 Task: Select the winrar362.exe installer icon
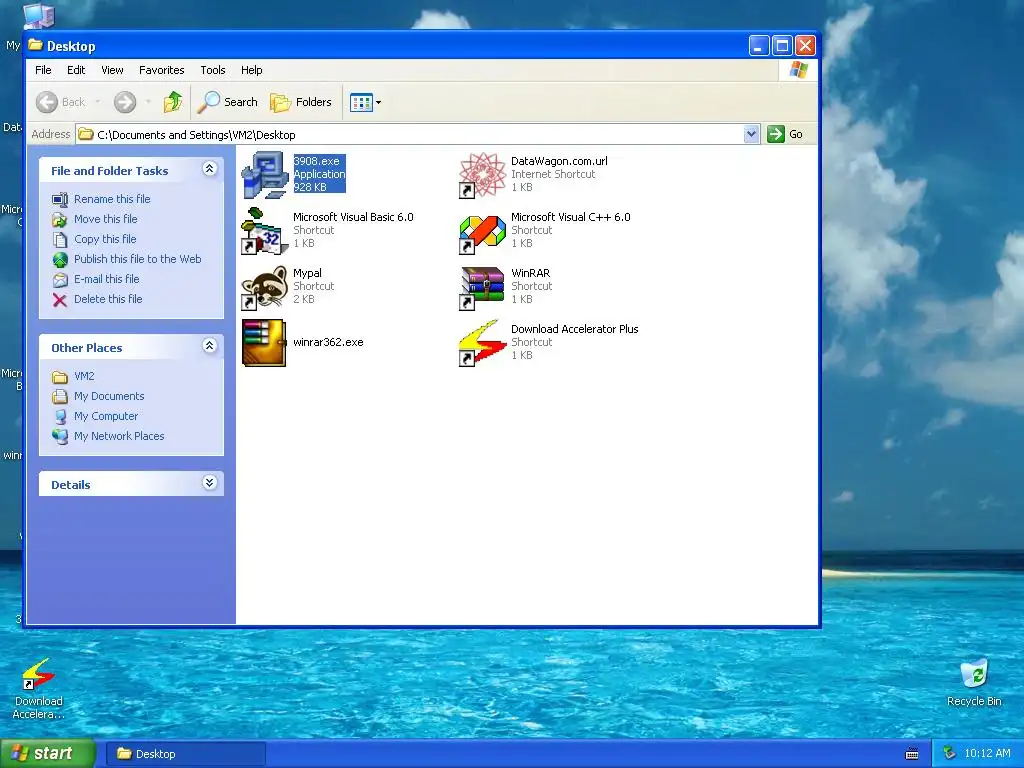click(264, 343)
